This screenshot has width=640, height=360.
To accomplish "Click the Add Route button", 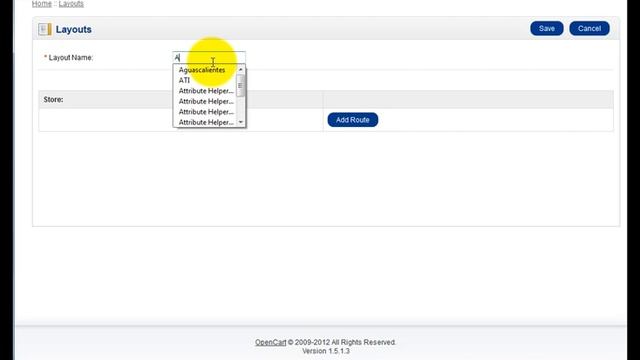I will pos(353,120).
